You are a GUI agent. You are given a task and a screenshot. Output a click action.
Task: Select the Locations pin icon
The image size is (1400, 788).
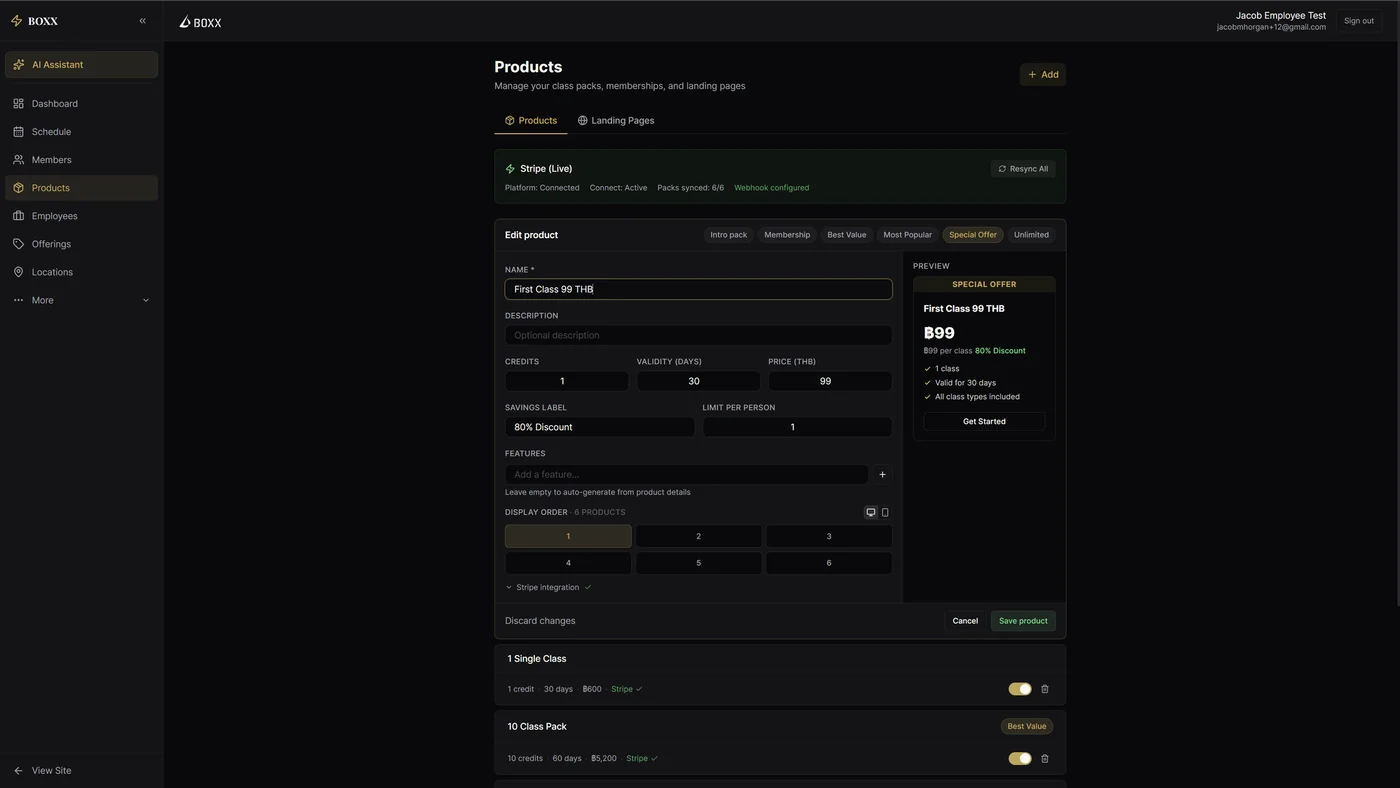[x=18, y=271]
